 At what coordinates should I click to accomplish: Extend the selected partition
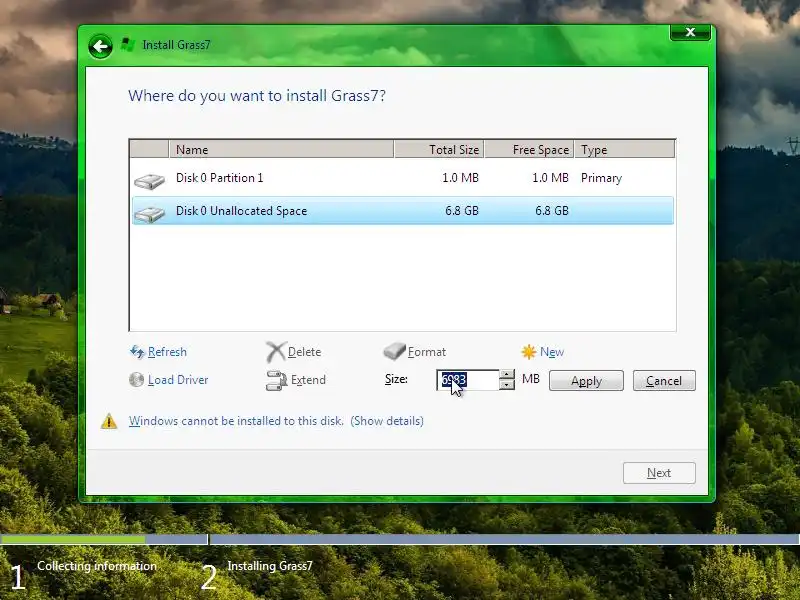(x=308, y=380)
